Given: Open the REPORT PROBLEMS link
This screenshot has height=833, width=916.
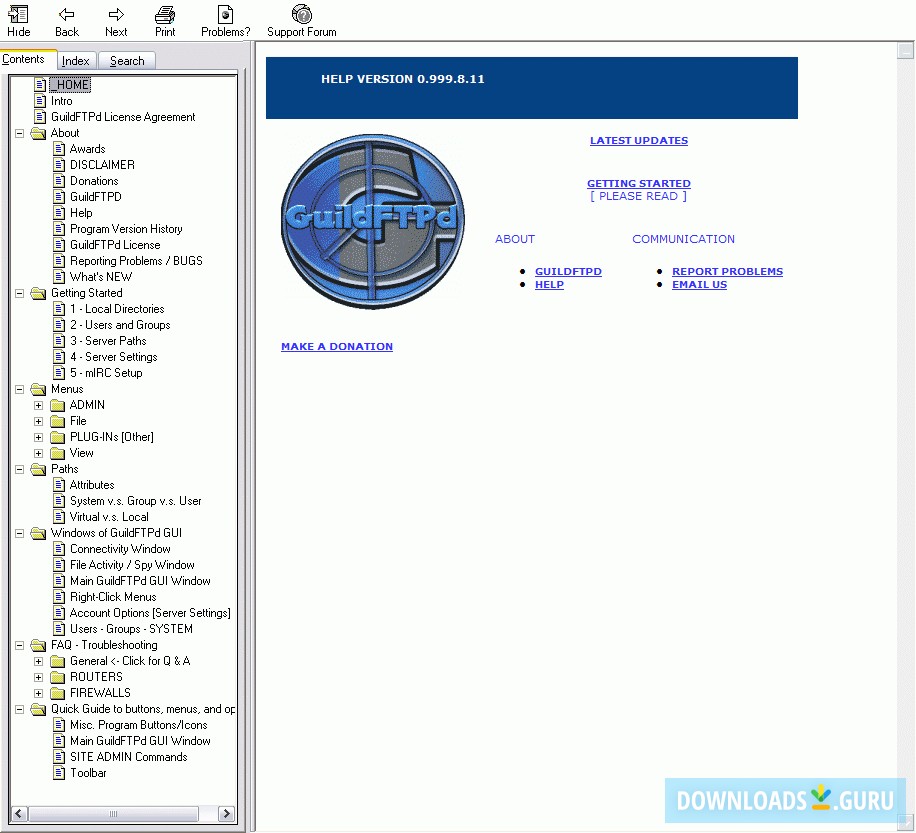Looking at the screenshot, I should [727, 272].
